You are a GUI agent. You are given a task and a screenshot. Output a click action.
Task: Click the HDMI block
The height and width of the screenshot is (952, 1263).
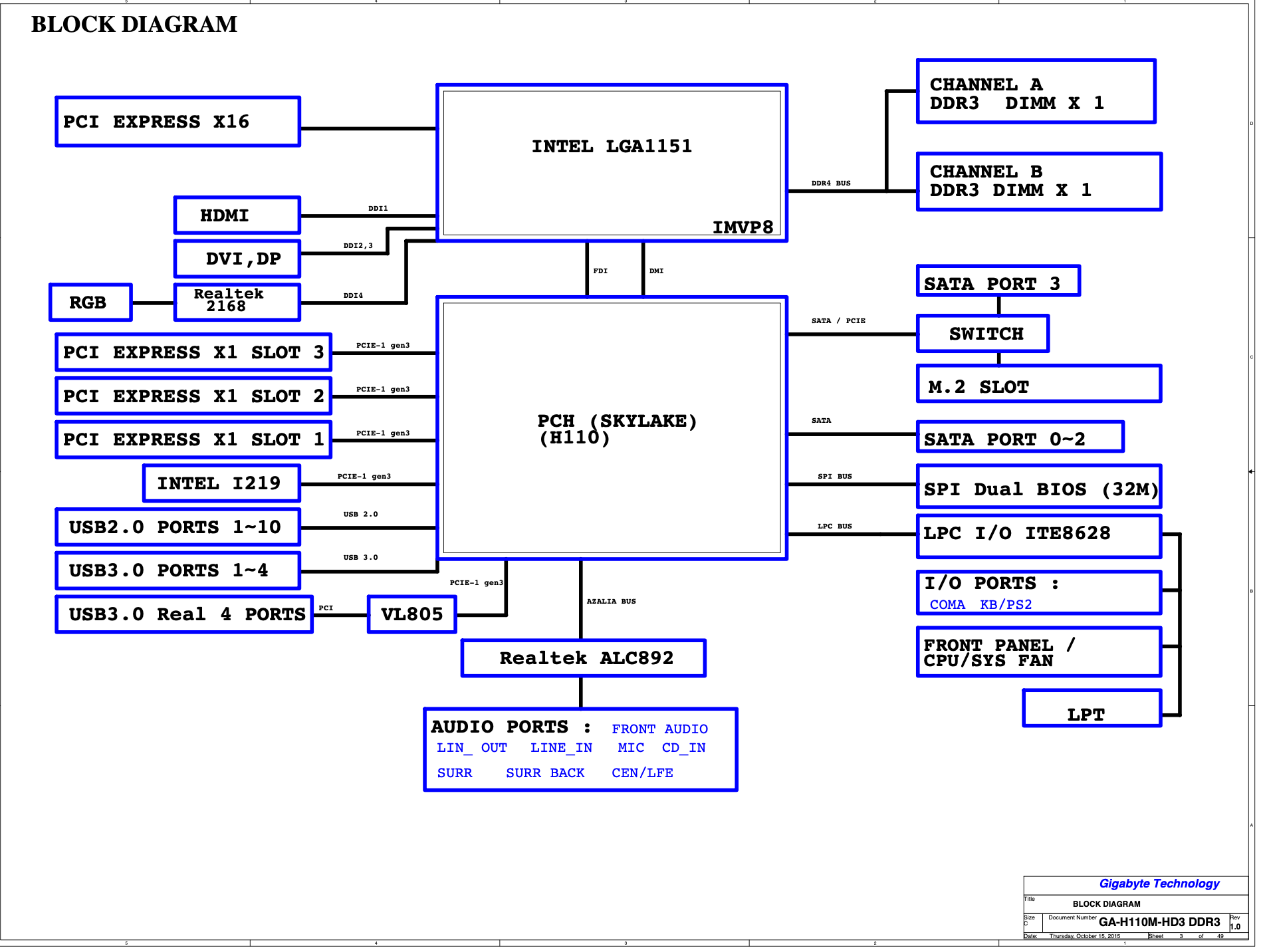pyautogui.click(x=237, y=215)
